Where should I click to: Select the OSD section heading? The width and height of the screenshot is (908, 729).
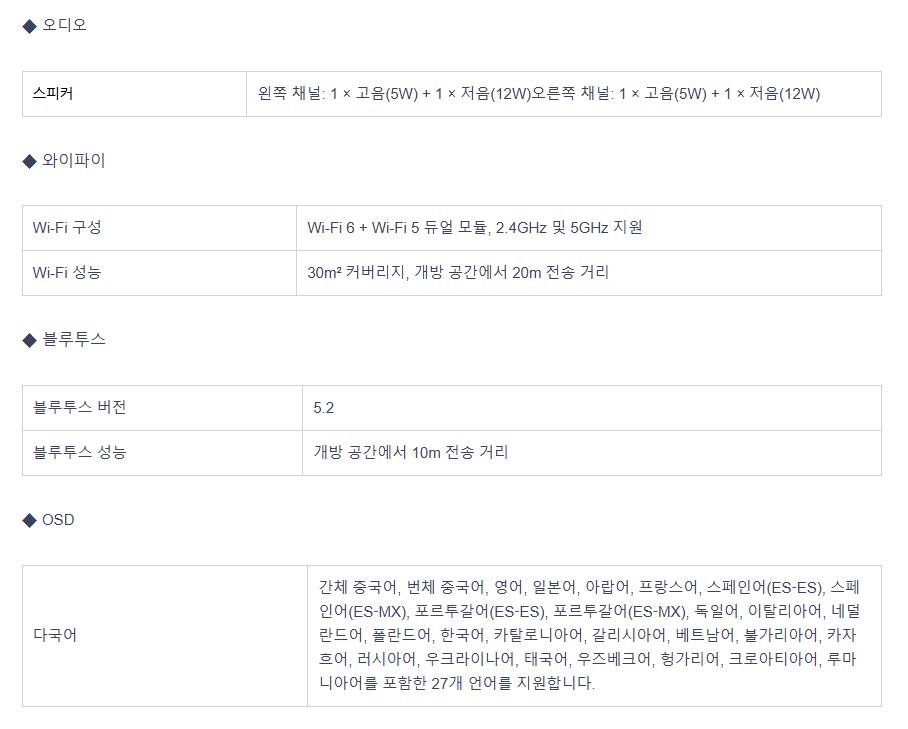click(58, 520)
